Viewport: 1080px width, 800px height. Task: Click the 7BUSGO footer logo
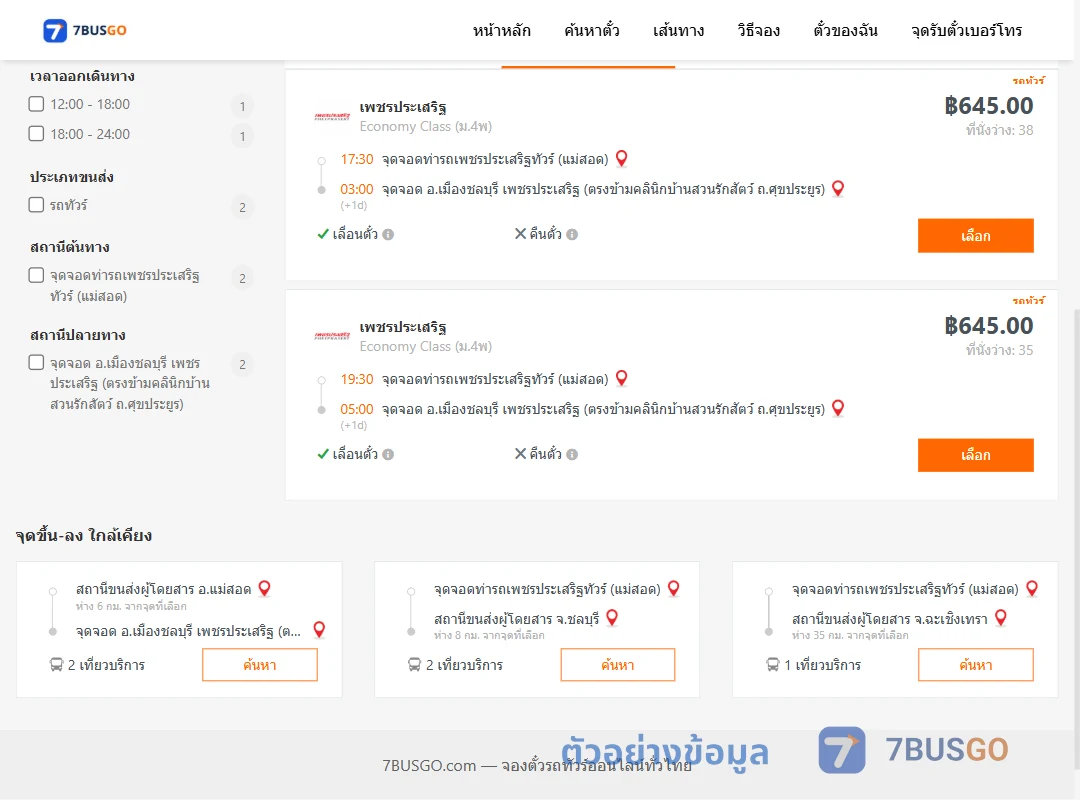pos(913,750)
